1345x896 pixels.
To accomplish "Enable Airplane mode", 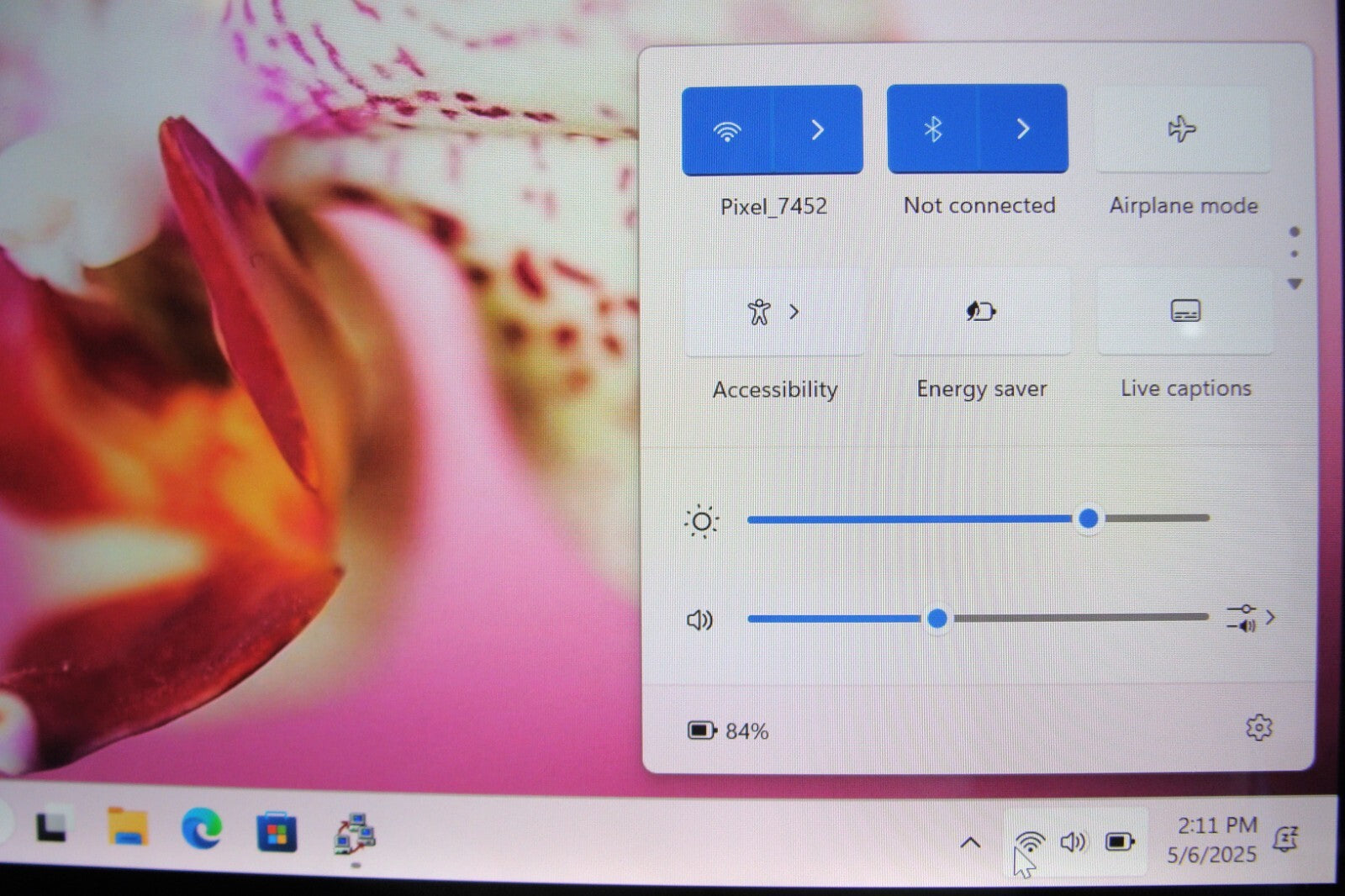I will coord(1182,129).
